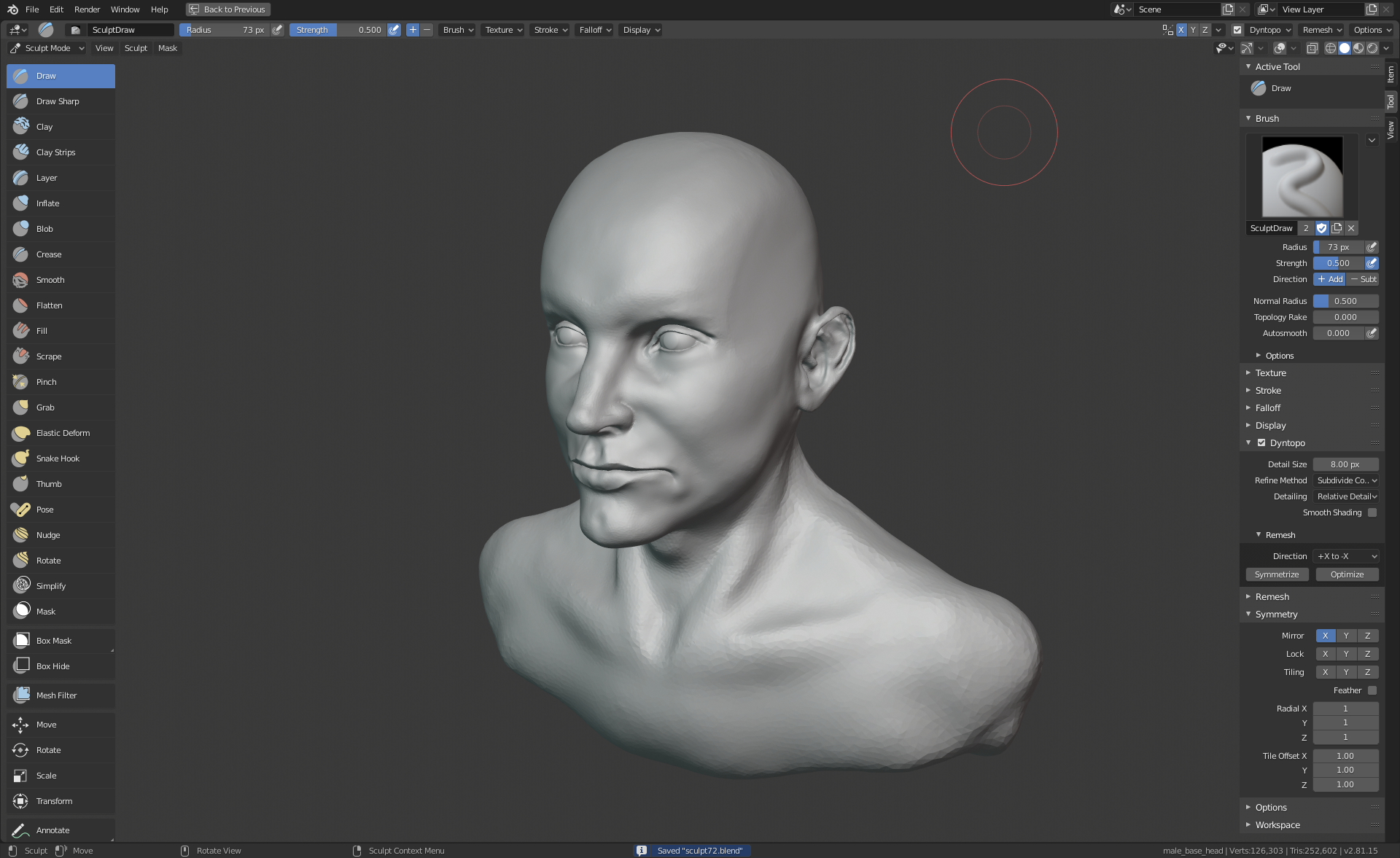Select the Pinch brush
The height and width of the screenshot is (858, 1400).
click(46, 382)
